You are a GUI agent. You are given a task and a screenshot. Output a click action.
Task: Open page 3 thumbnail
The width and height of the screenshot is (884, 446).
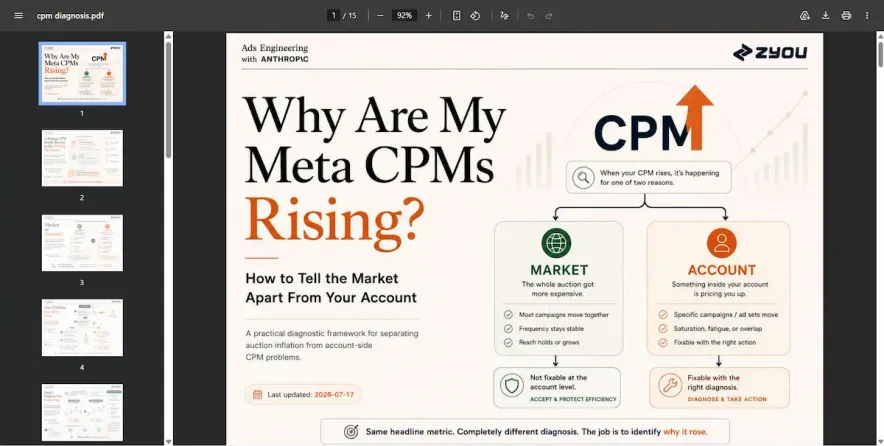pos(82,243)
